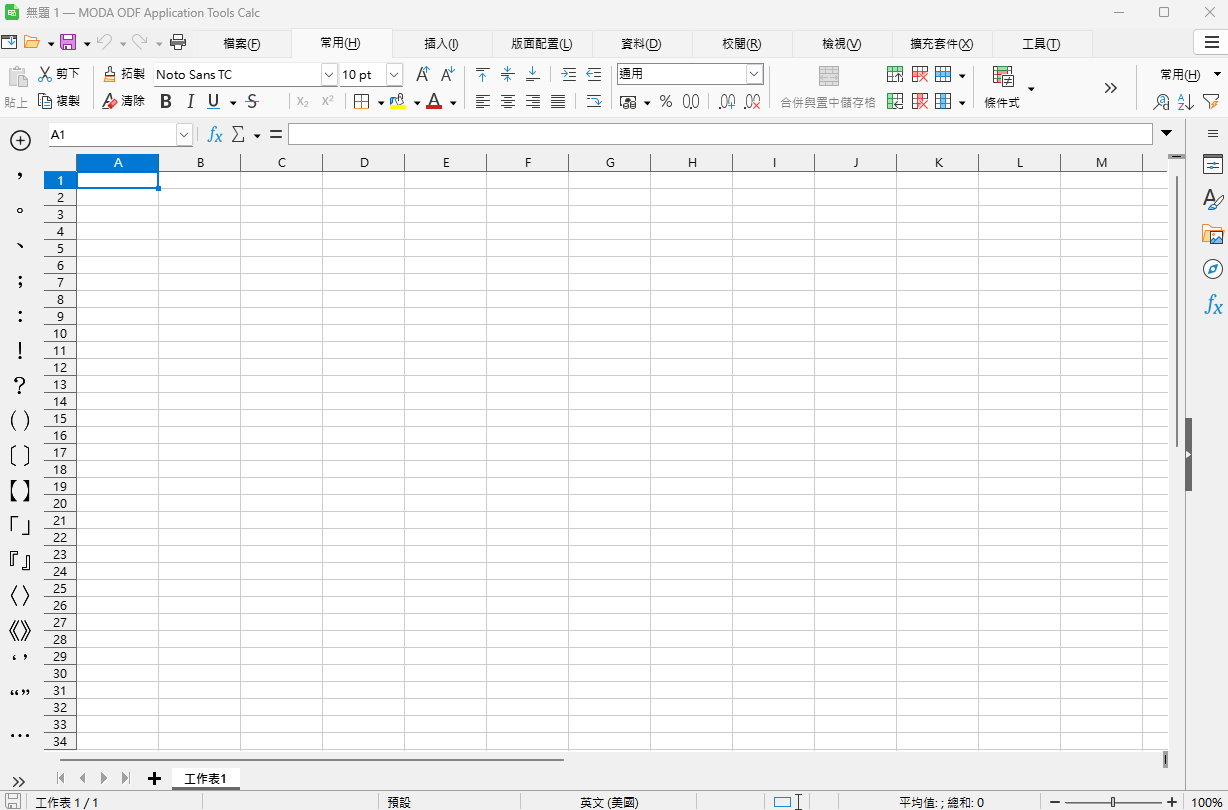The height and width of the screenshot is (810, 1228).
Task: Open the Functions fx deck in the right sidebar
Action: coord(1213,305)
